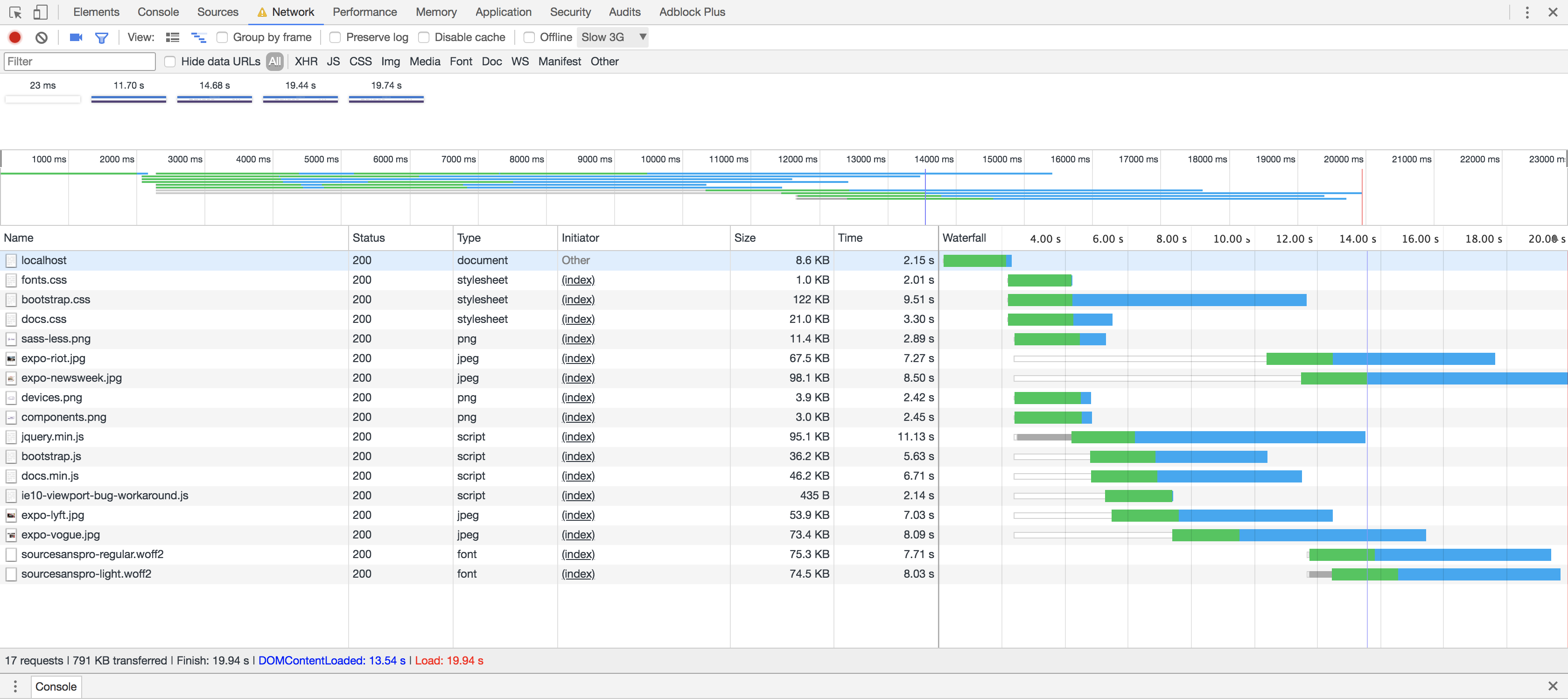Click the Filter text input field
The image size is (1568, 699).
pos(80,62)
